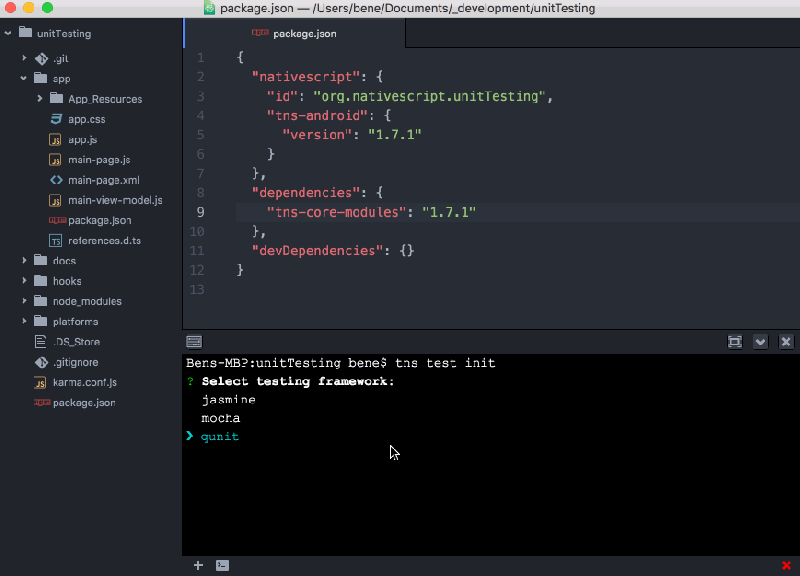Hide the terminal panel using the down chevron
Screen dimensions: 800x576
[x=762, y=341]
